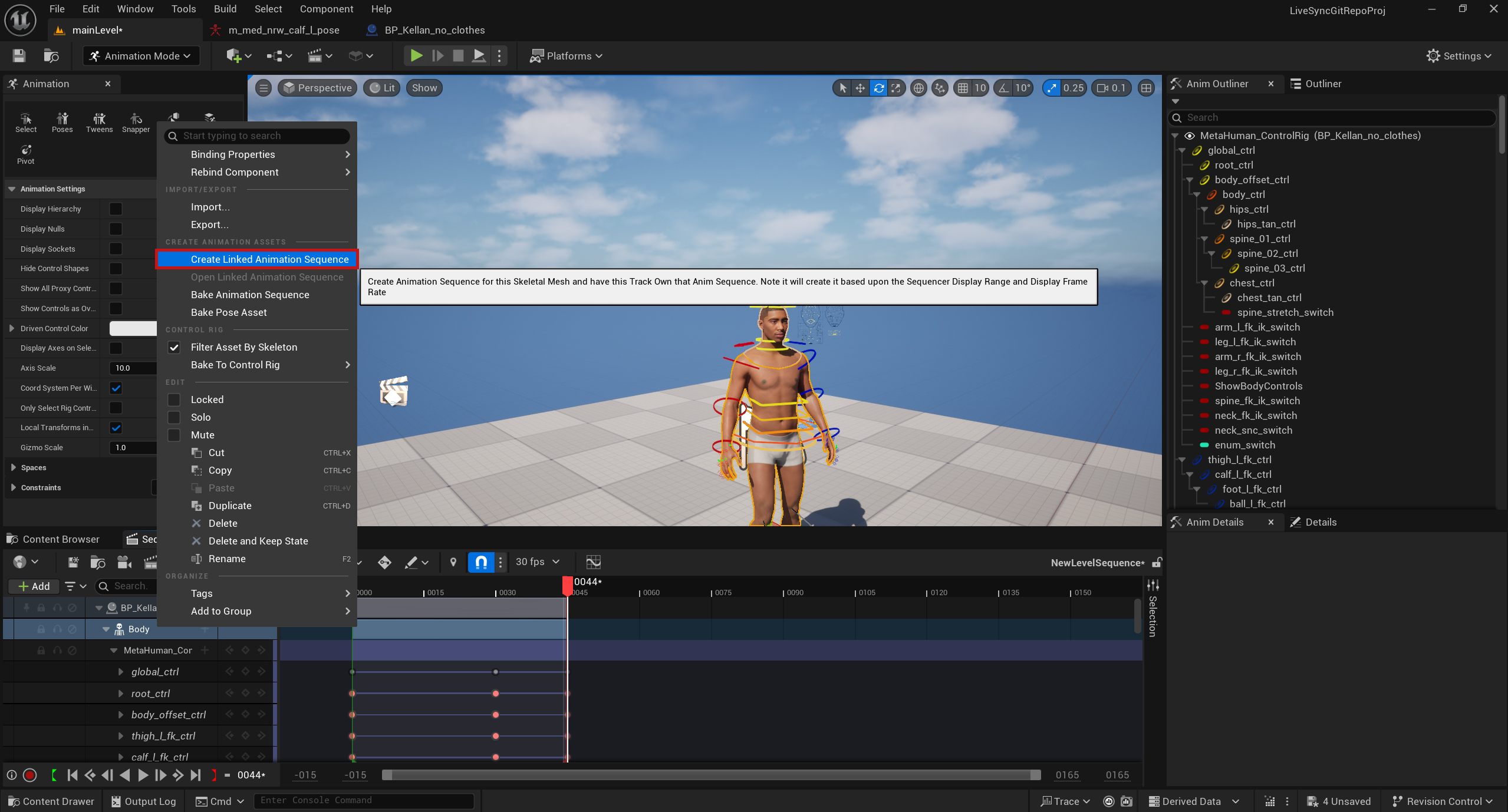Viewport: 1508px width, 812px height.
Task: Toggle sequencer snapping magnet icon
Action: coord(481,562)
